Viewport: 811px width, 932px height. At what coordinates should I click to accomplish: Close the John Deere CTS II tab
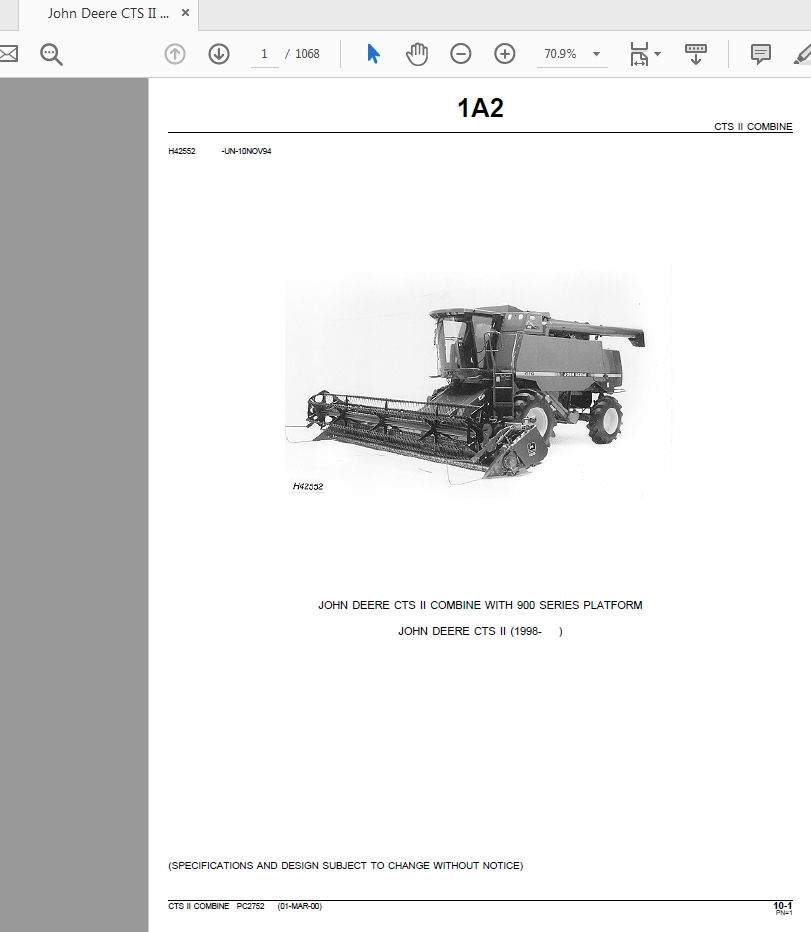(x=186, y=12)
